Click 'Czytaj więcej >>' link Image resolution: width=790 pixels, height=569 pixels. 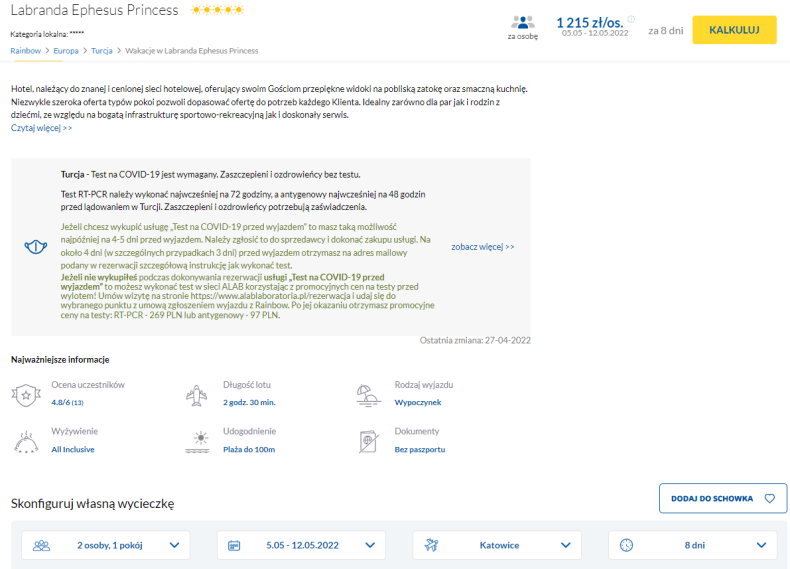coord(41,128)
